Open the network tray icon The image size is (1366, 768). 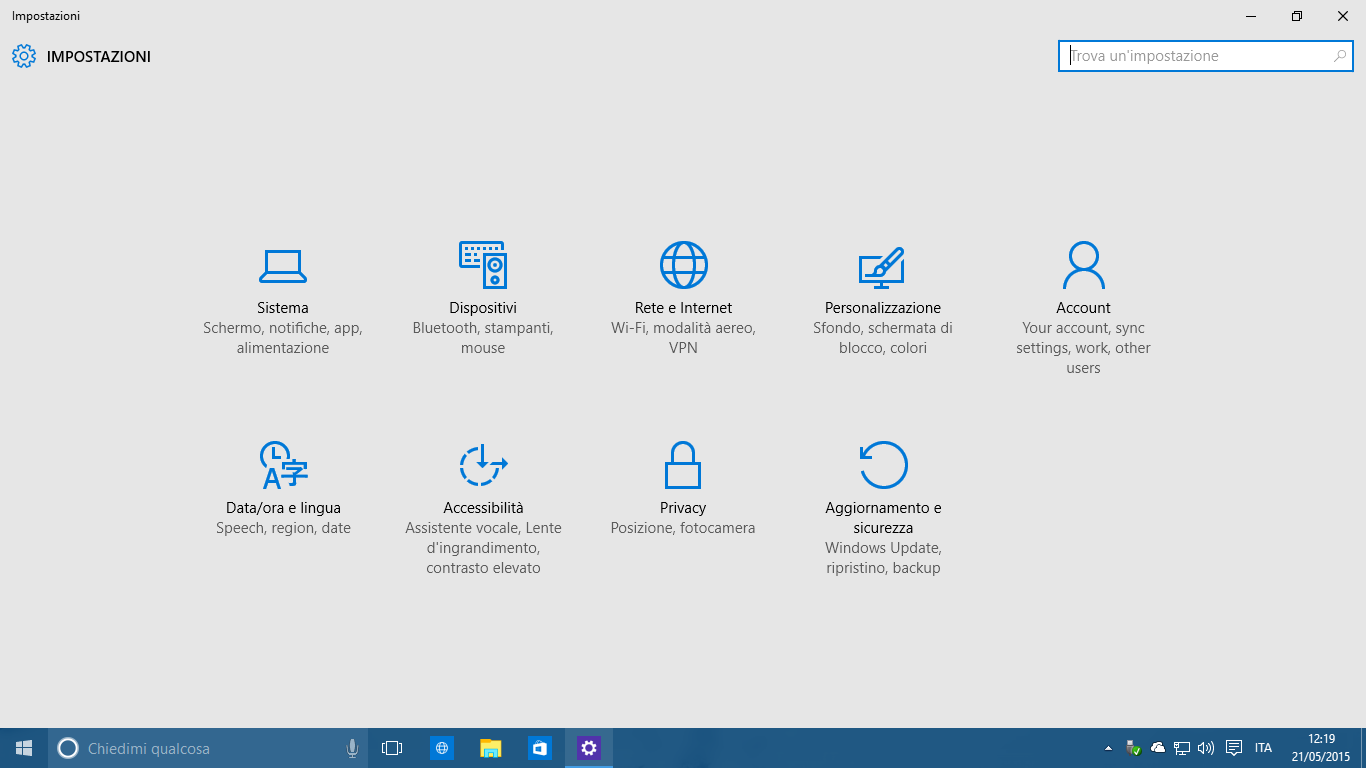coord(1182,748)
